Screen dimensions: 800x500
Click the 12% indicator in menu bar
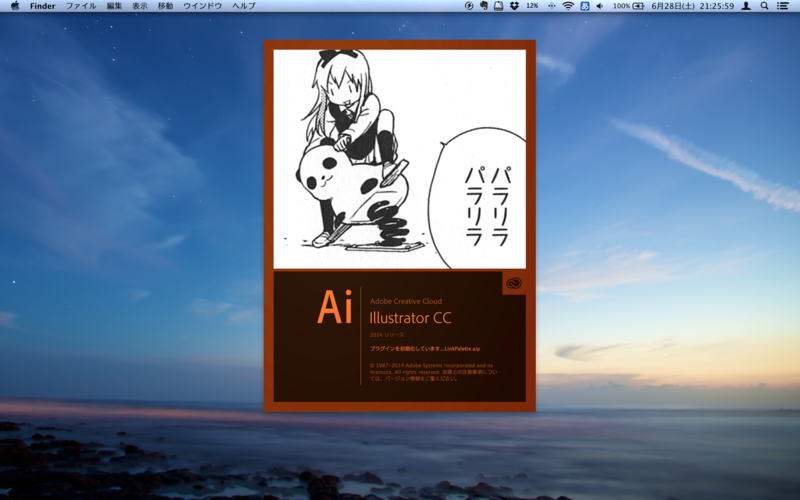coord(532,6)
